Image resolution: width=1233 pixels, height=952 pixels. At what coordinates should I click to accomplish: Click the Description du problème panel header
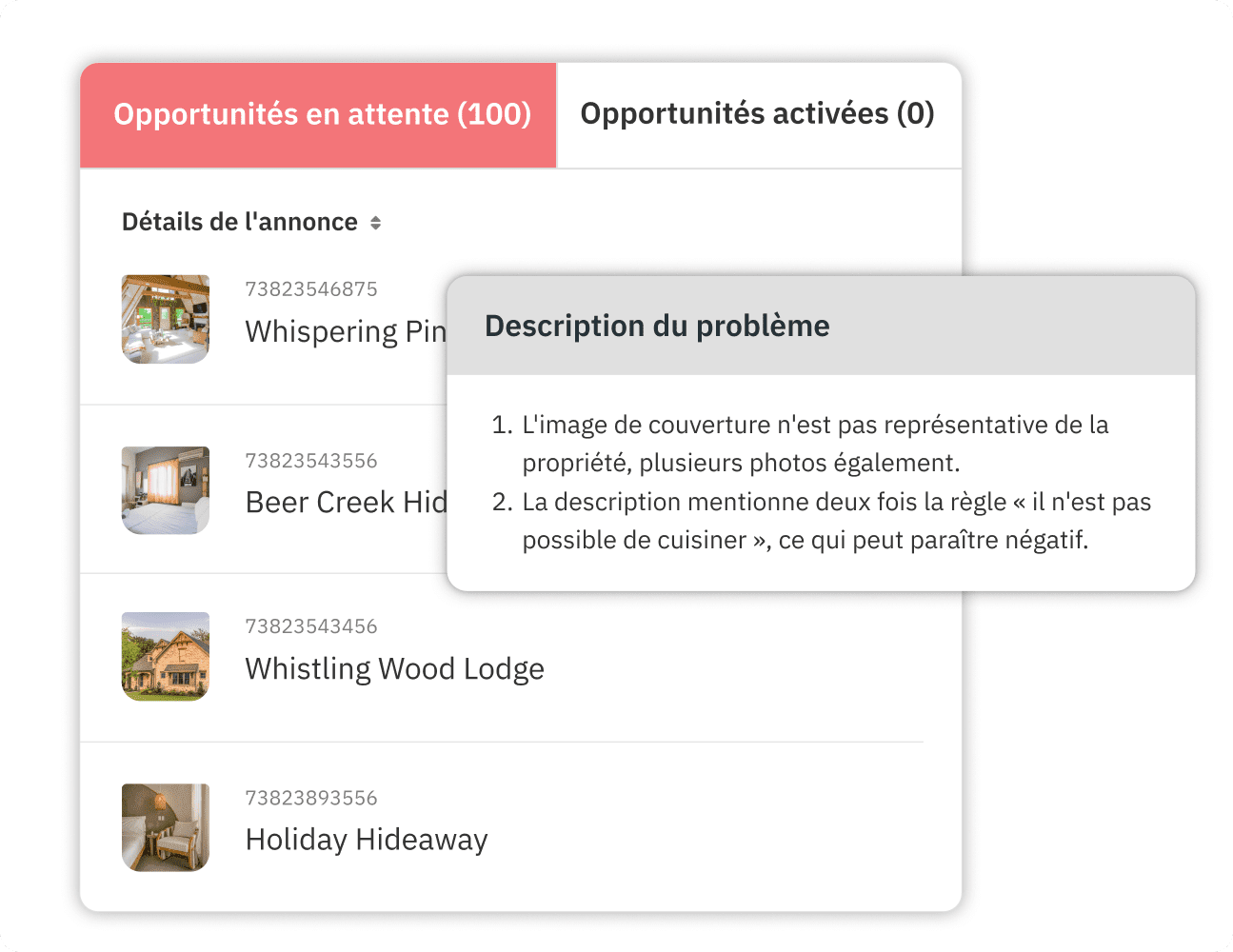pos(657,326)
